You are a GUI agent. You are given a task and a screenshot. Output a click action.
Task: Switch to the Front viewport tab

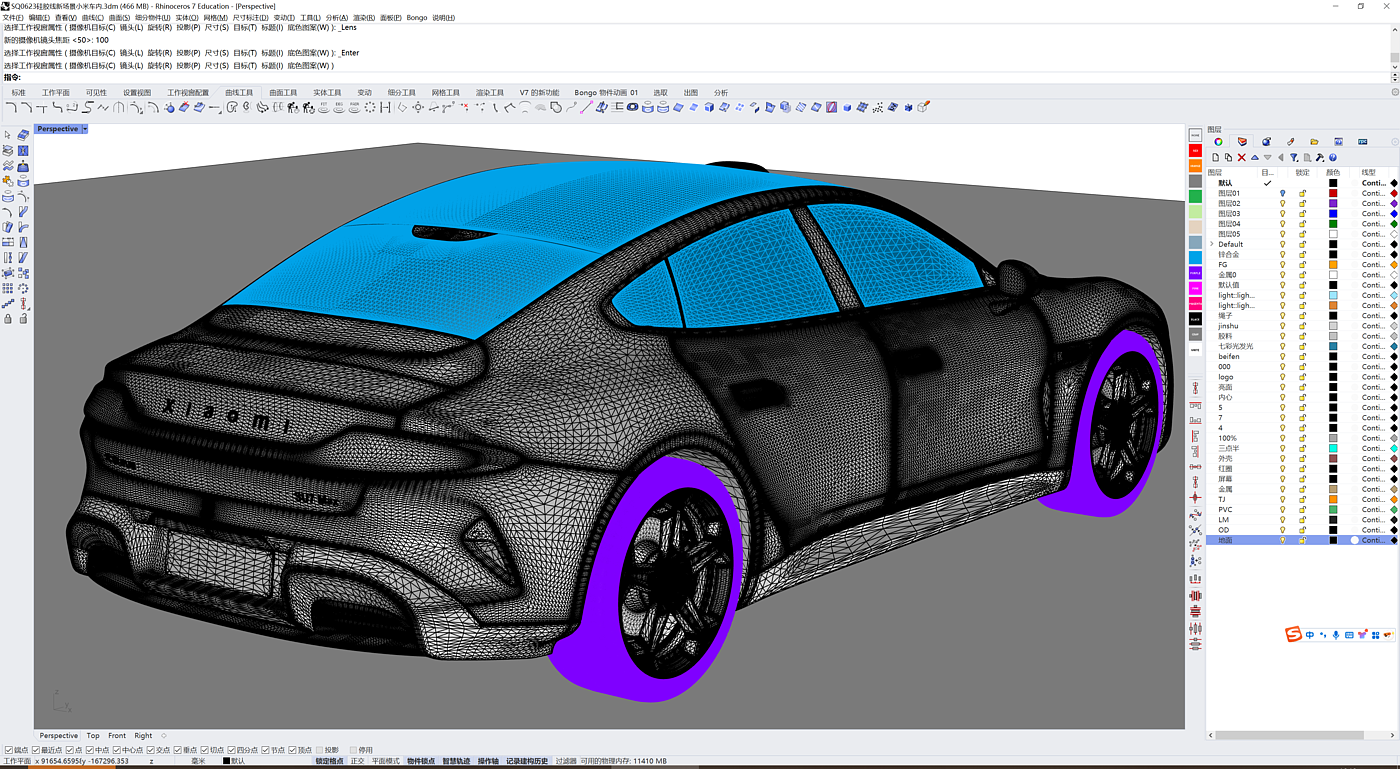pyautogui.click(x=117, y=736)
